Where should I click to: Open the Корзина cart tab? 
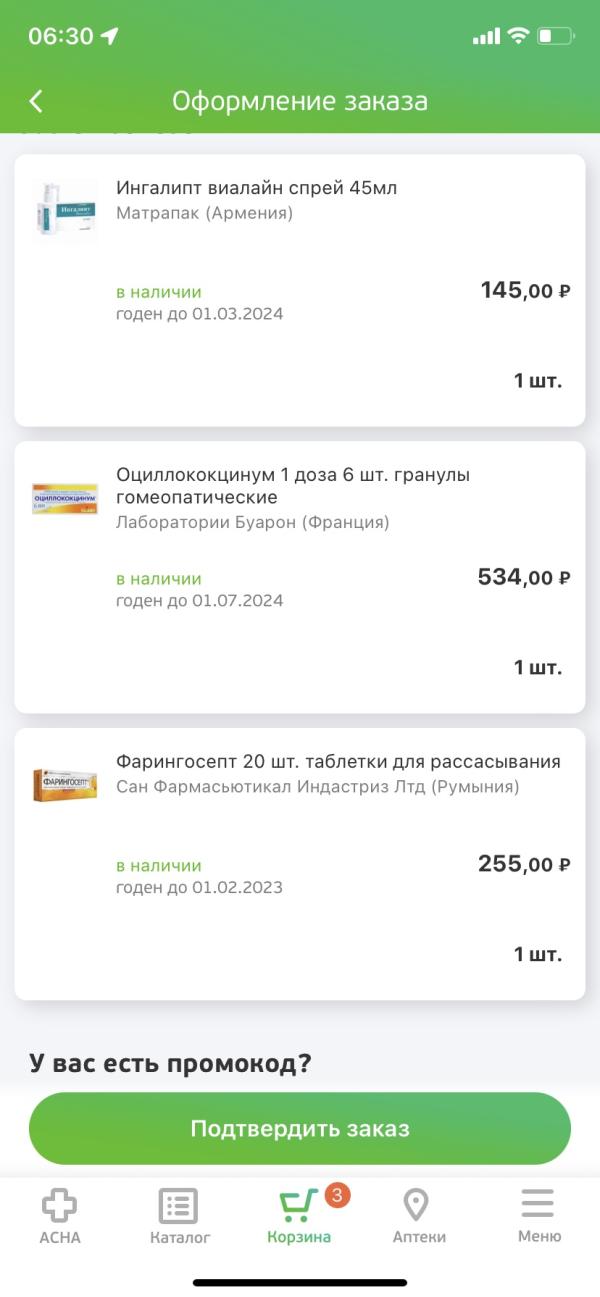click(x=299, y=1216)
